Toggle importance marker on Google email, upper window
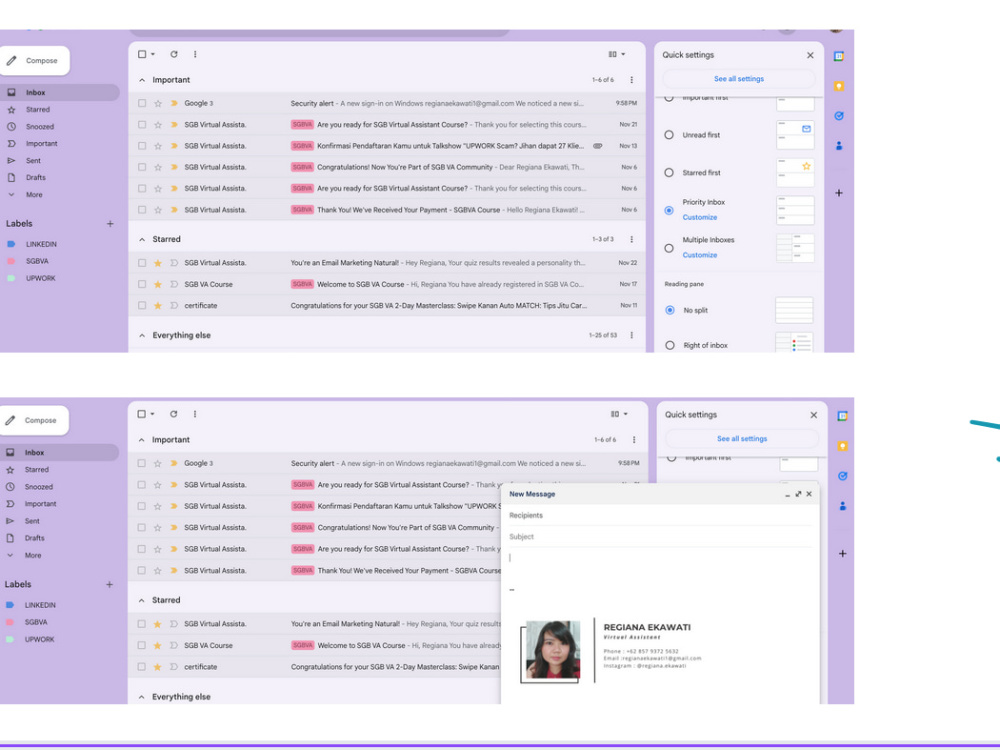1000x750 pixels. click(173, 103)
